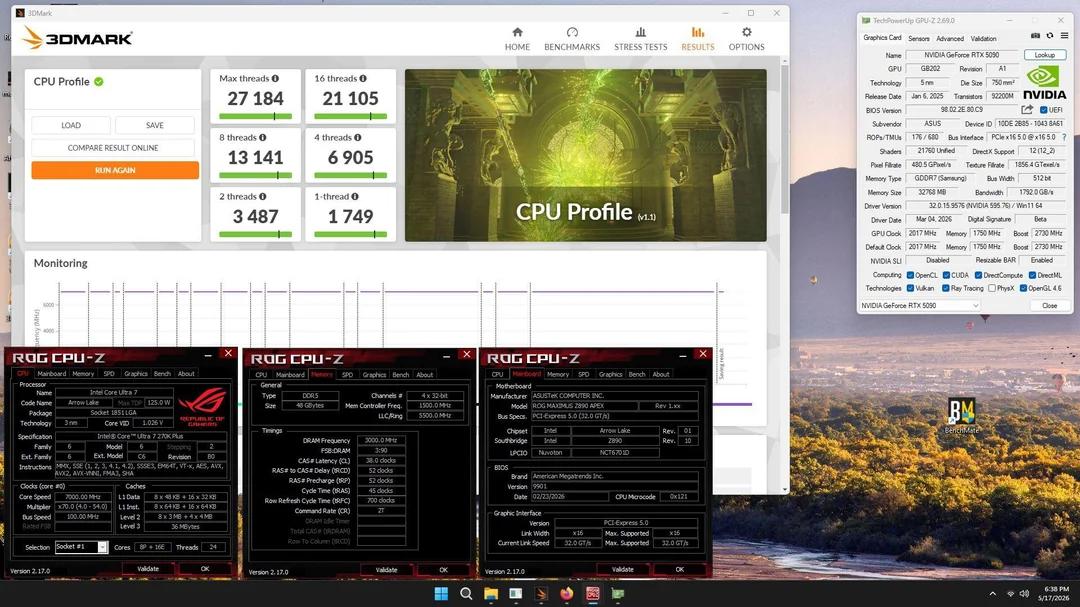Viewport: 1080px width, 607px height.
Task: Open the Socket #1 selection dropdown
Action: point(81,547)
